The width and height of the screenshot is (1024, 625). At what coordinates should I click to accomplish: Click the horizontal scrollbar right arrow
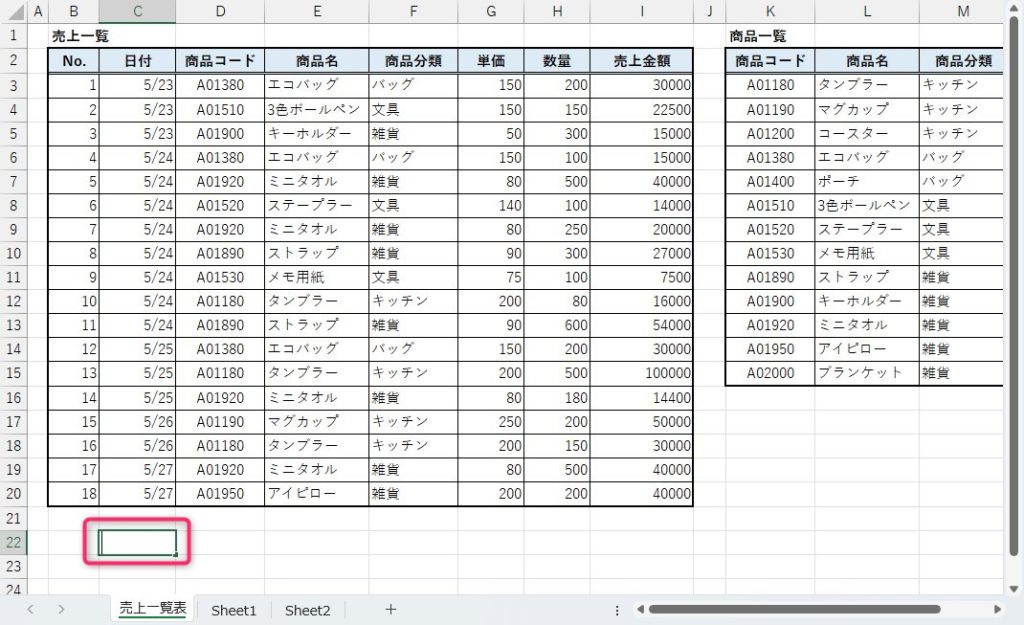coord(997,609)
